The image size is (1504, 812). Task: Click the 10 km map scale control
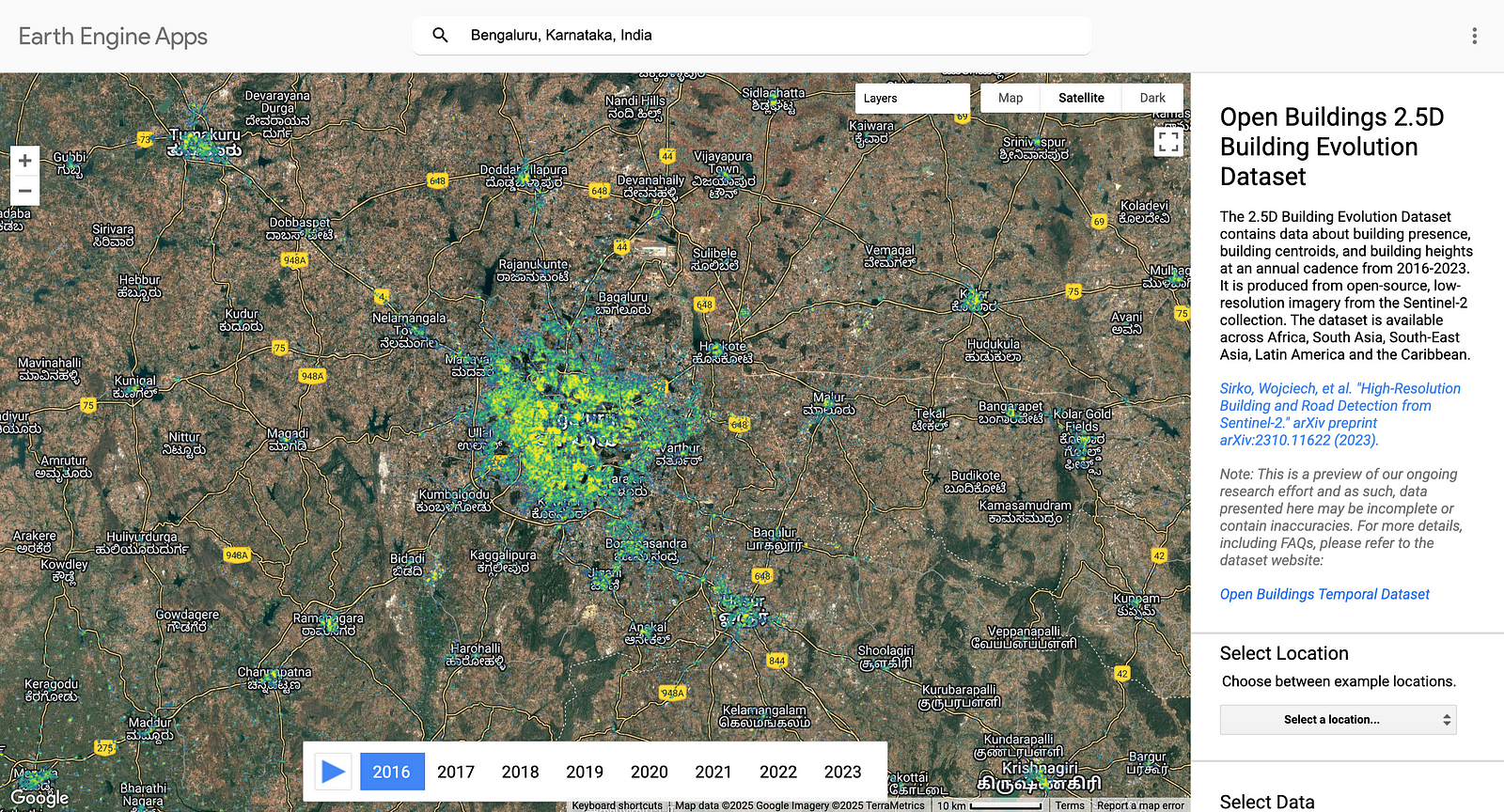click(990, 805)
